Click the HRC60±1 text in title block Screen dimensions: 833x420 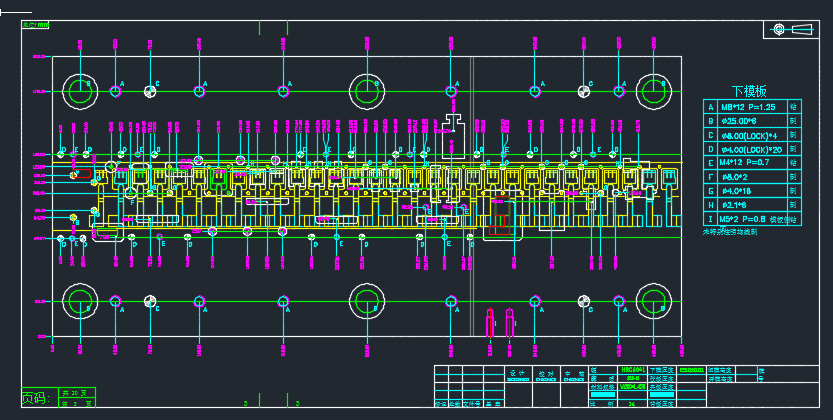[x=632, y=370]
